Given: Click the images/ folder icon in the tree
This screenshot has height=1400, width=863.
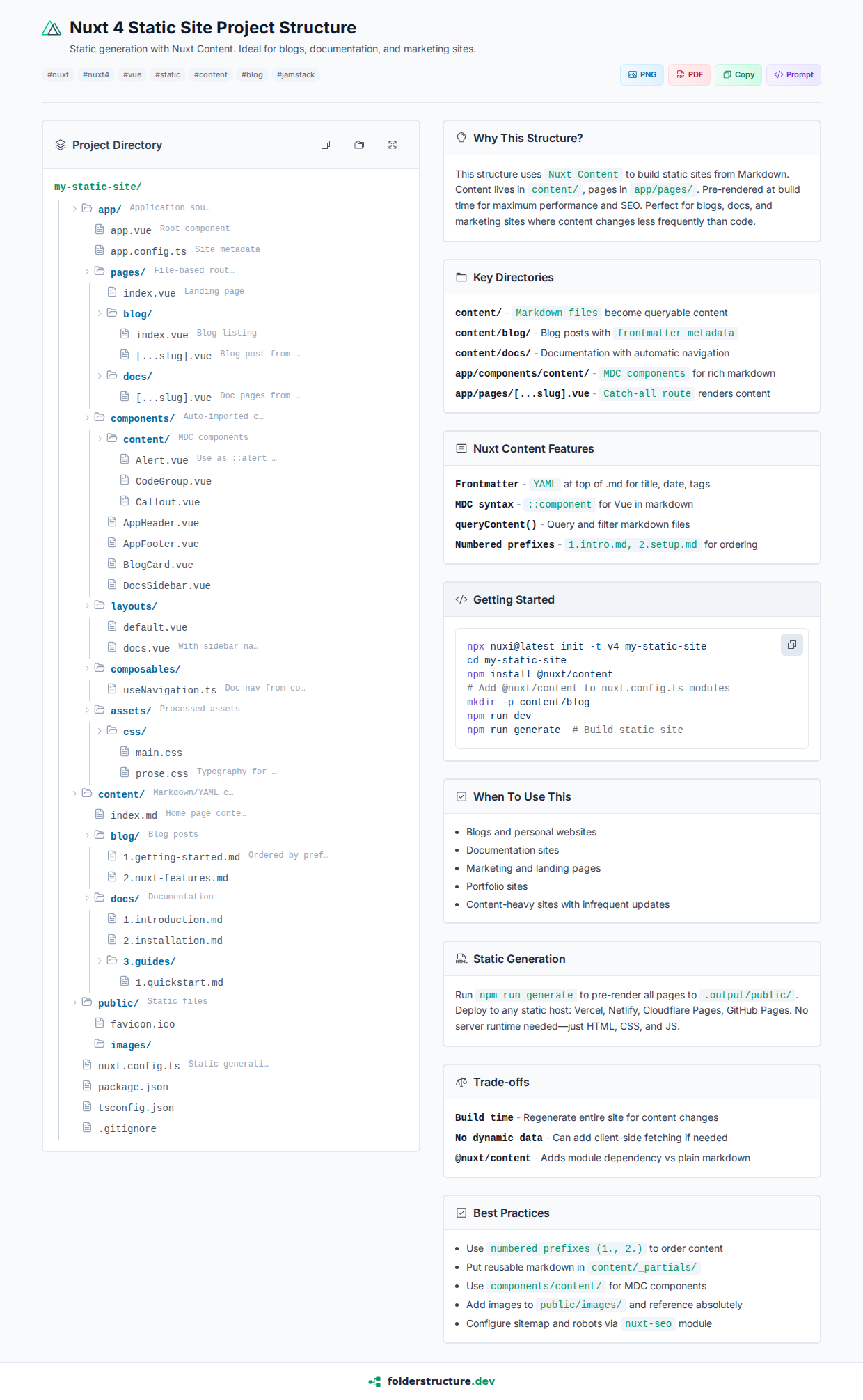Looking at the screenshot, I should (x=100, y=1044).
